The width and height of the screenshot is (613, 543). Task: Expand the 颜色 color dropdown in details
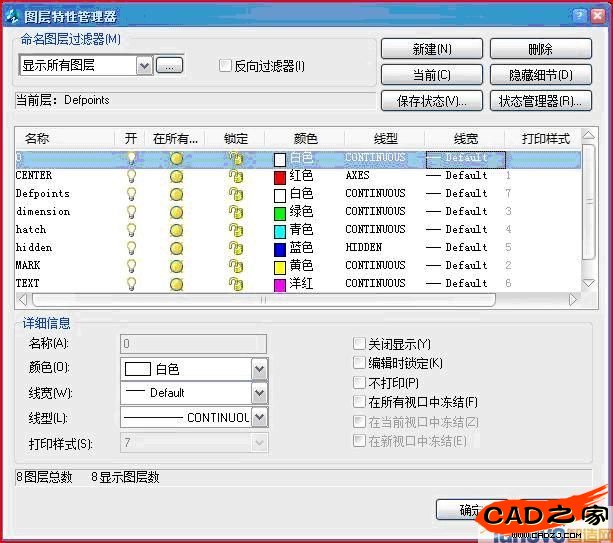tap(259, 369)
